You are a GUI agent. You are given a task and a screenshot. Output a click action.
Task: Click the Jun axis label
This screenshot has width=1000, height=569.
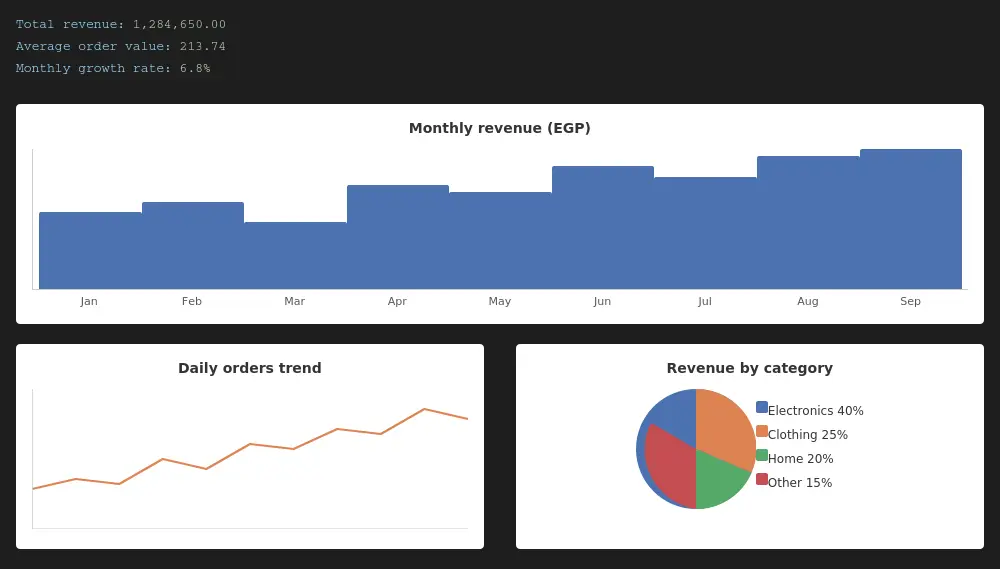pos(602,301)
